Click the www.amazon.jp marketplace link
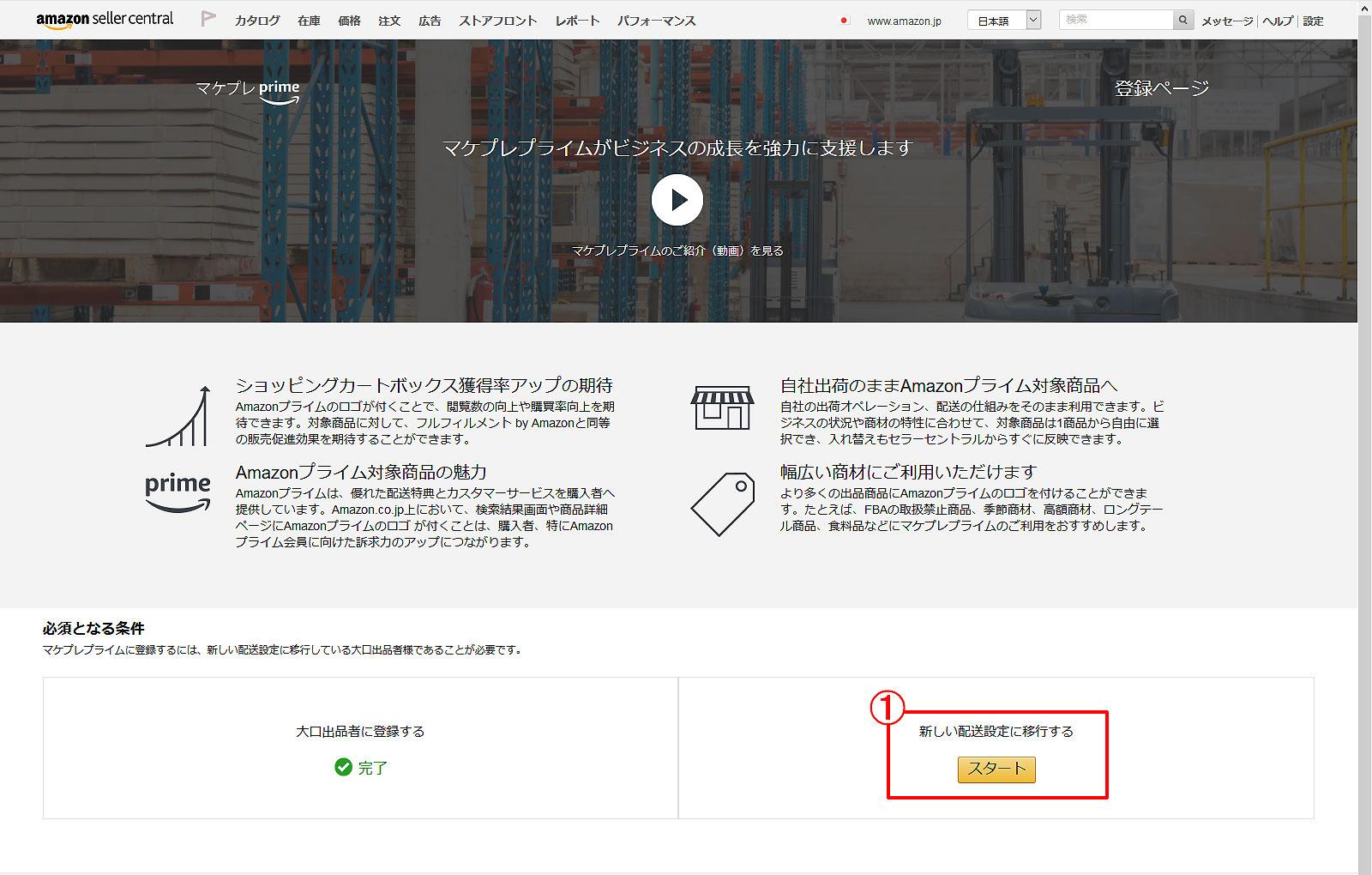 click(904, 21)
